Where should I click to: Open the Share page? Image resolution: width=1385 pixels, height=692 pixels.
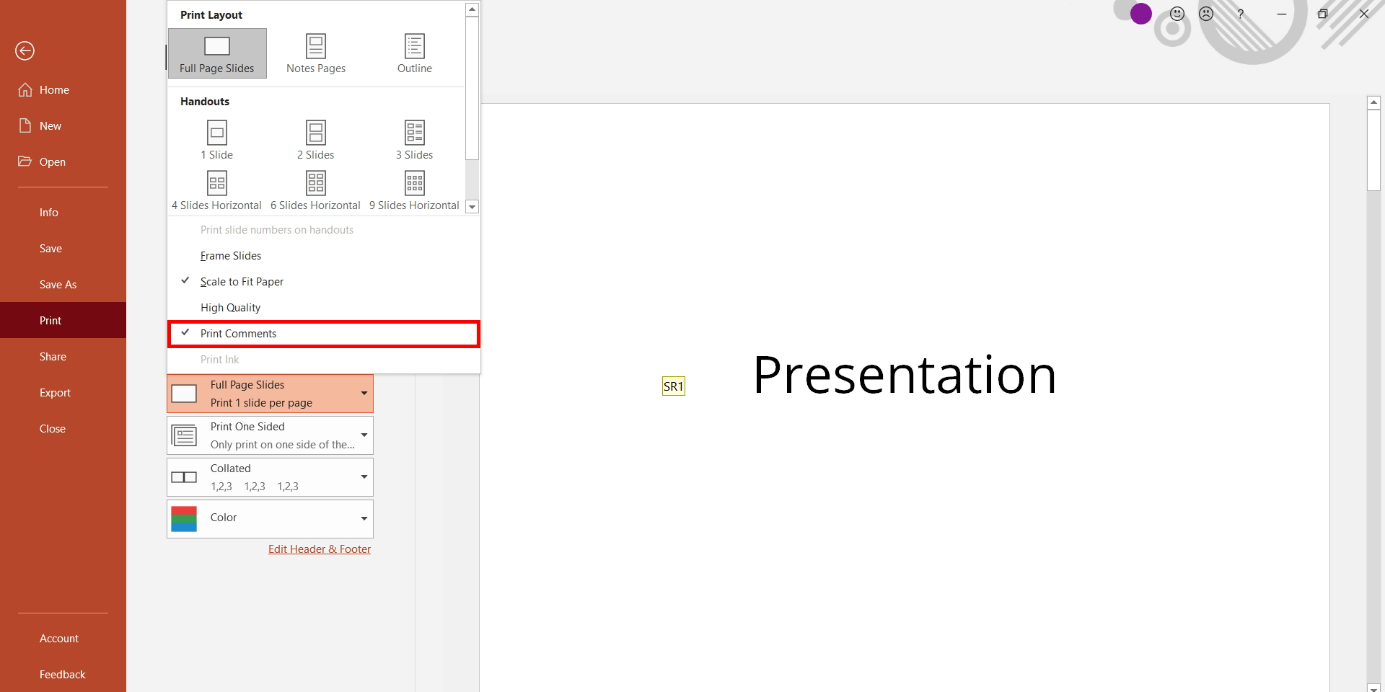pos(63,356)
